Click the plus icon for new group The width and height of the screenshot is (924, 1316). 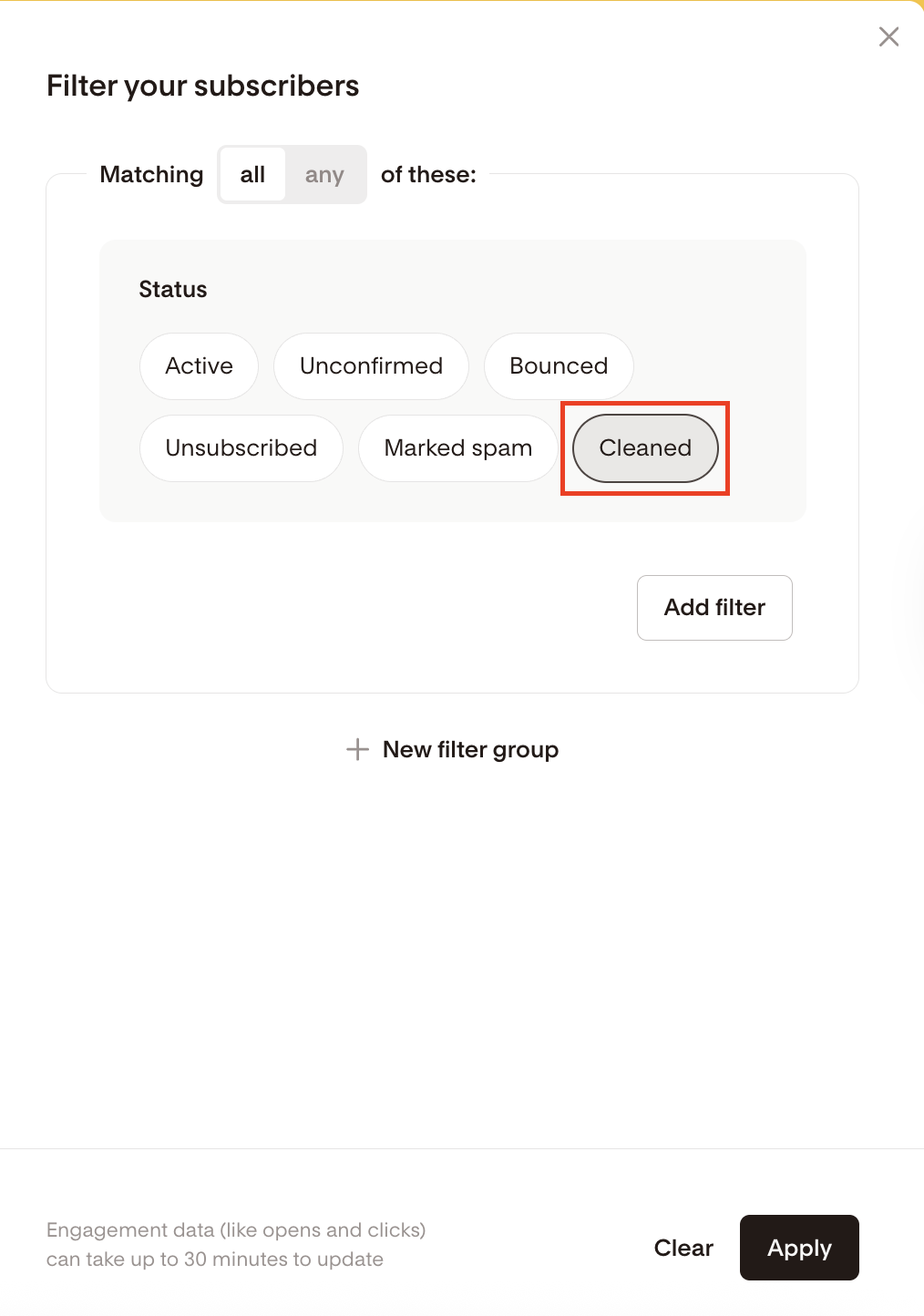click(357, 749)
